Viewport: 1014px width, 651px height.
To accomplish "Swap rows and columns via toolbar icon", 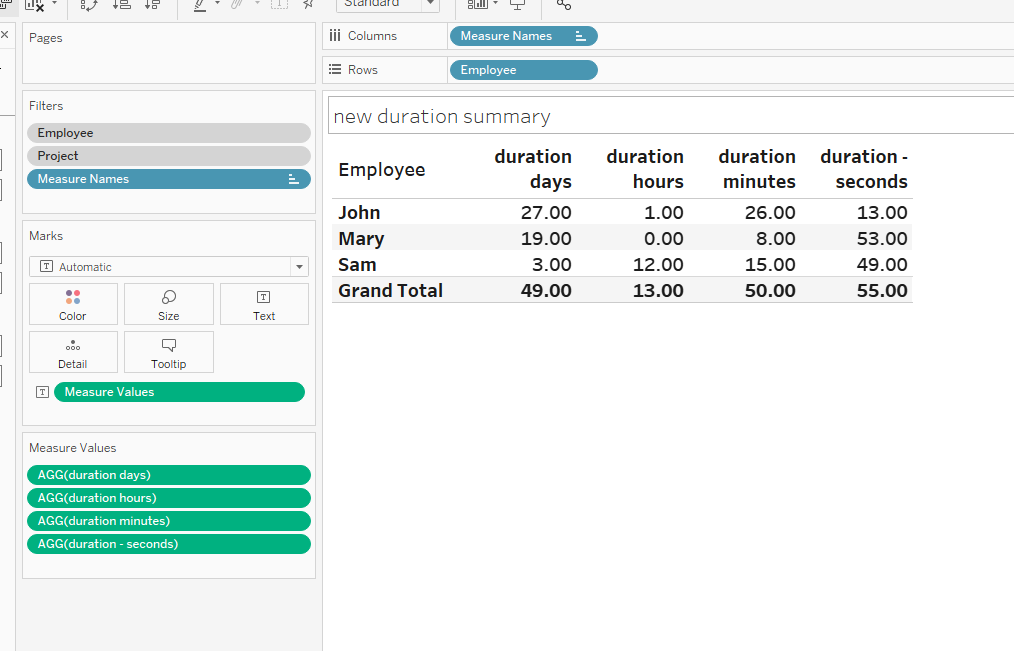I will point(89,5).
